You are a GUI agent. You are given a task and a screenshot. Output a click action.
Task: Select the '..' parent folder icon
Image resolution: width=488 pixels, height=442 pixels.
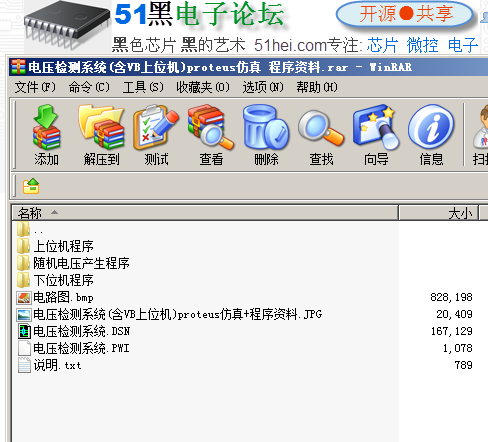pyautogui.click(x=23, y=229)
